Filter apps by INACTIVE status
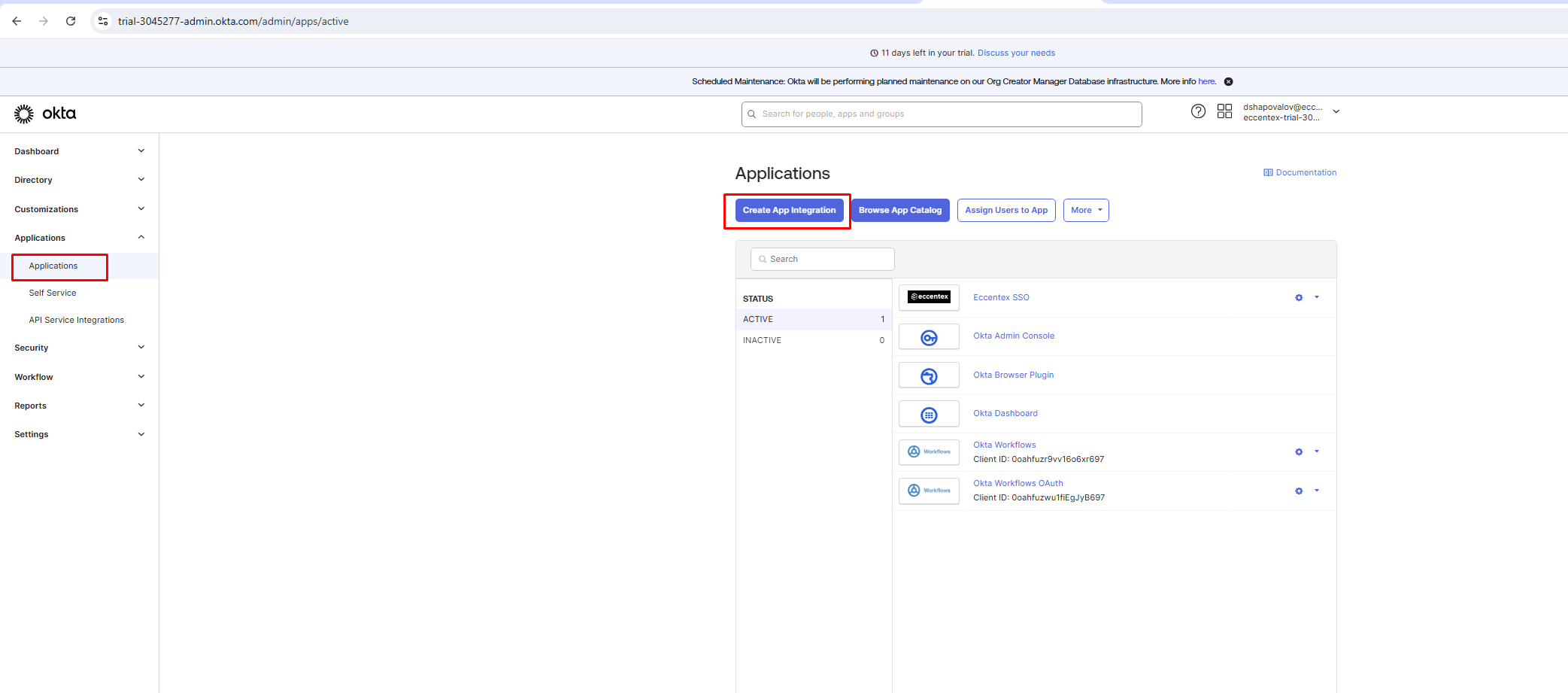The height and width of the screenshot is (693, 1568). [813, 340]
